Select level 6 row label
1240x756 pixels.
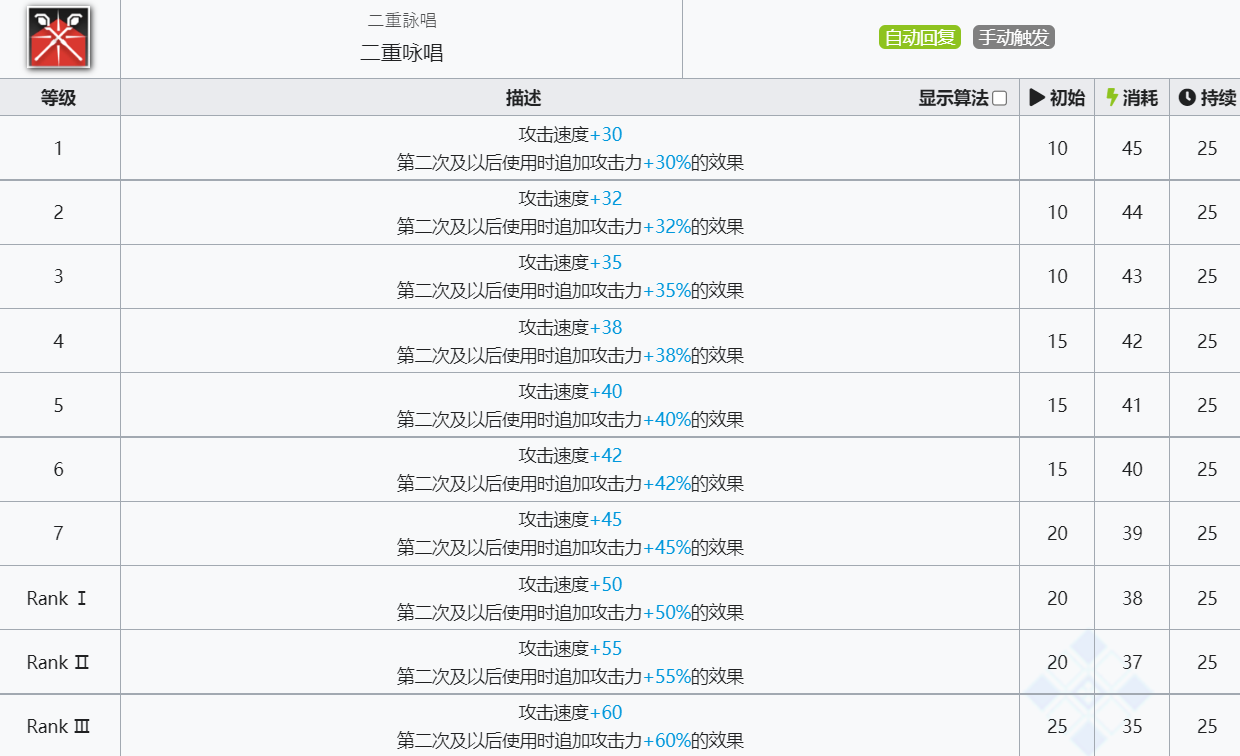[x=59, y=469]
